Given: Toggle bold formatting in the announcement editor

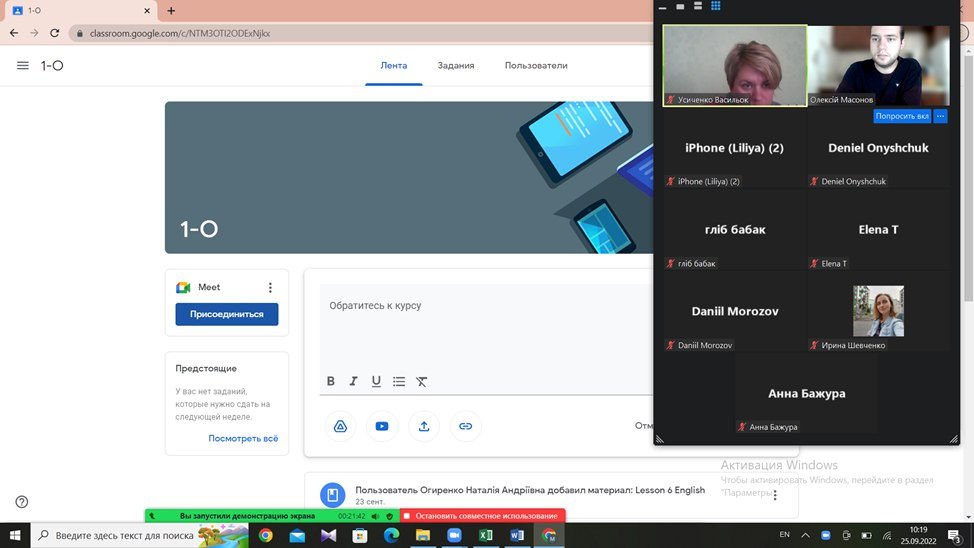Looking at the screenshot, I should point(330,381).
